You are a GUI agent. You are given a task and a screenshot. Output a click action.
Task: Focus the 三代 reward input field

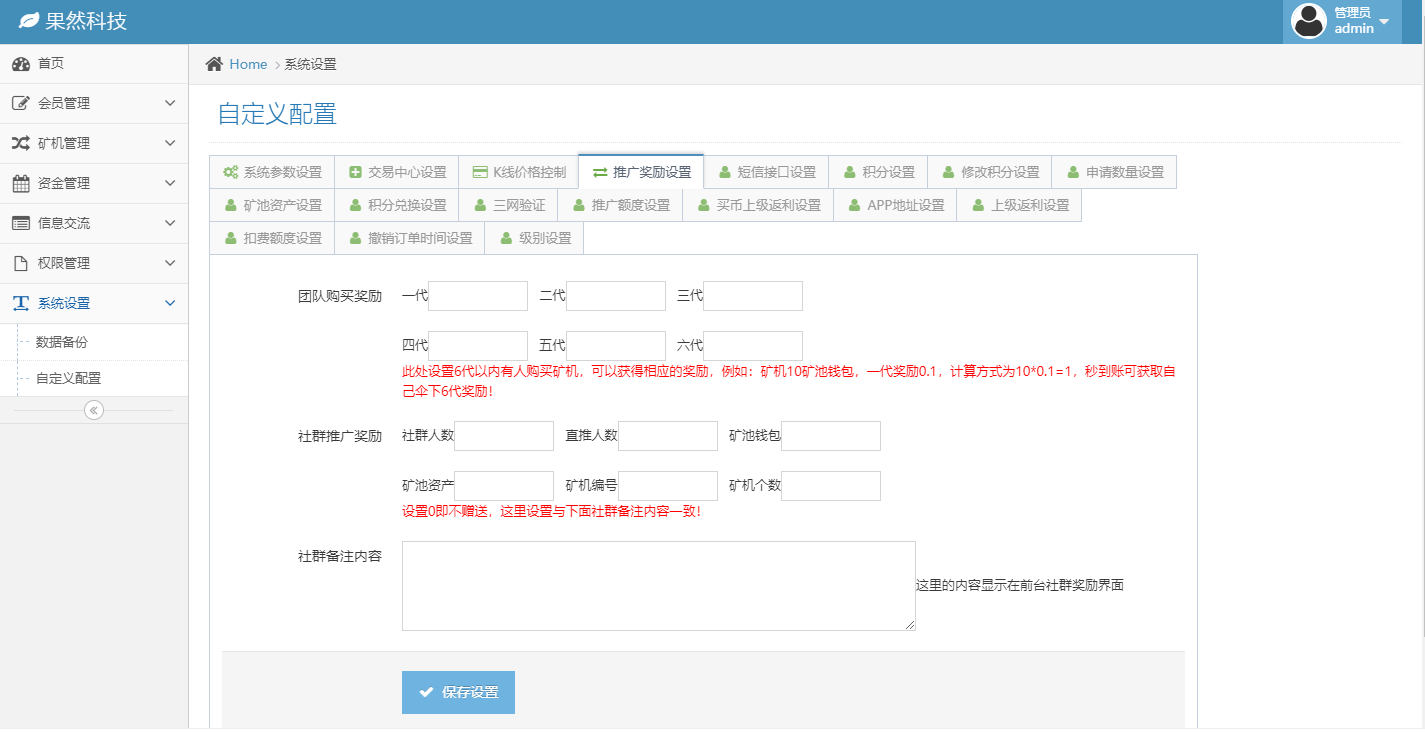click(x=753, y=296)
